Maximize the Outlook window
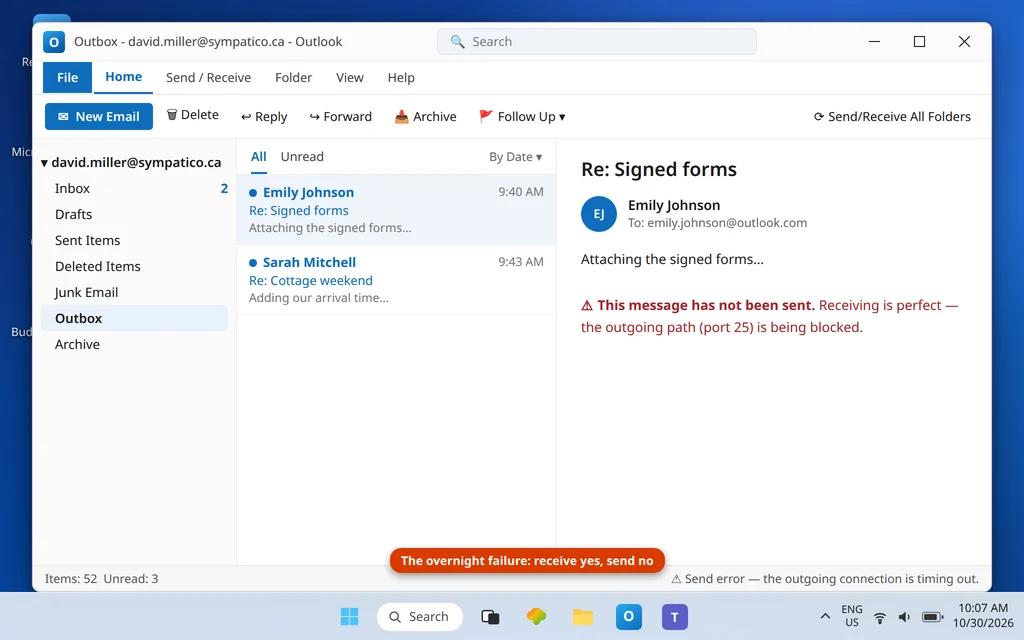Screen dimensions: 1024x640 pos(920,42)
